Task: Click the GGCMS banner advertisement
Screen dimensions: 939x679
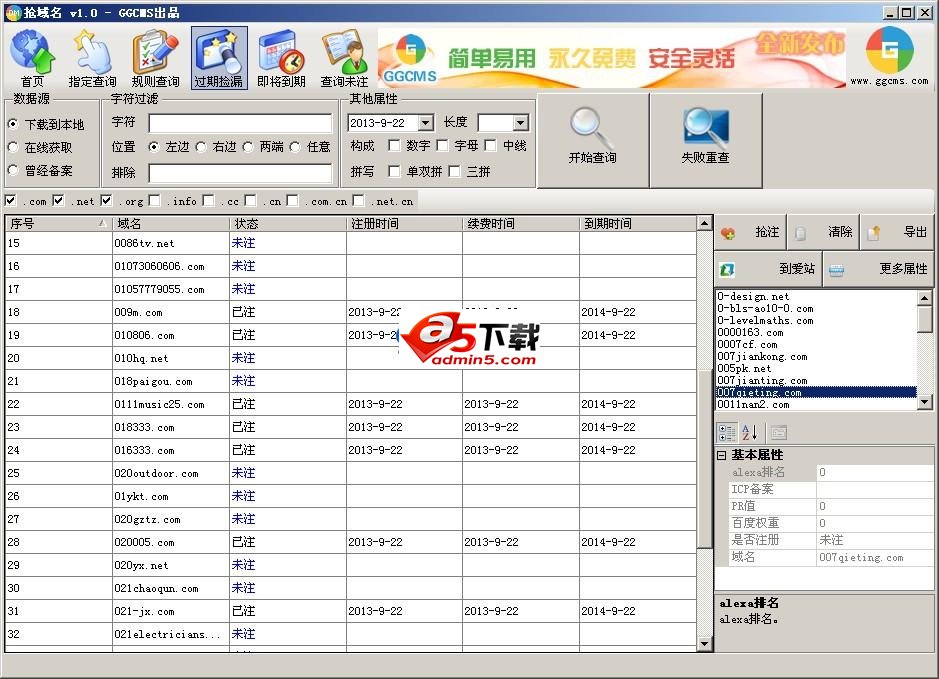Action: click(611, 58)
